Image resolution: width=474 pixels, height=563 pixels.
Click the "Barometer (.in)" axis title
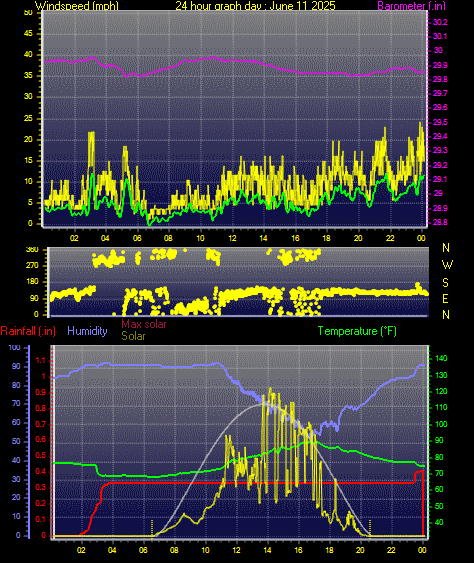coord(412,6)
